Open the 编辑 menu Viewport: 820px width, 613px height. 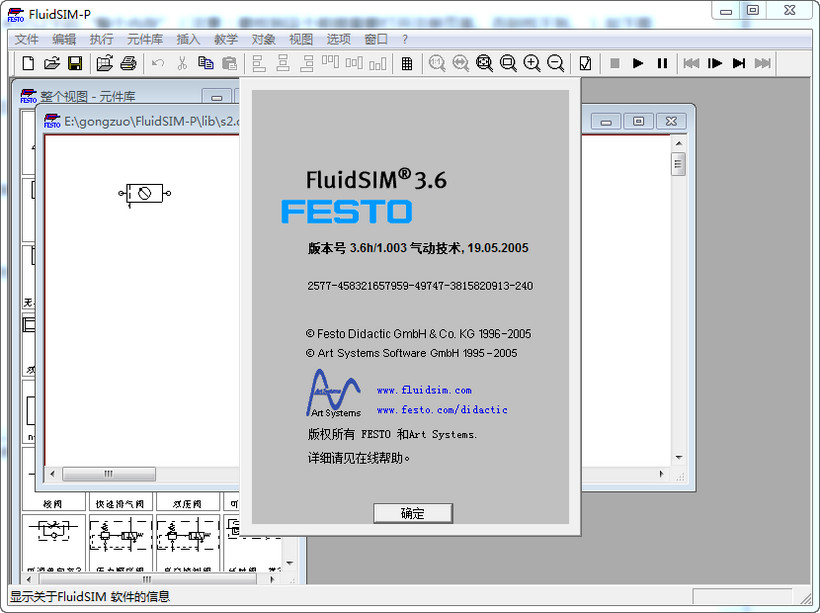64,39
